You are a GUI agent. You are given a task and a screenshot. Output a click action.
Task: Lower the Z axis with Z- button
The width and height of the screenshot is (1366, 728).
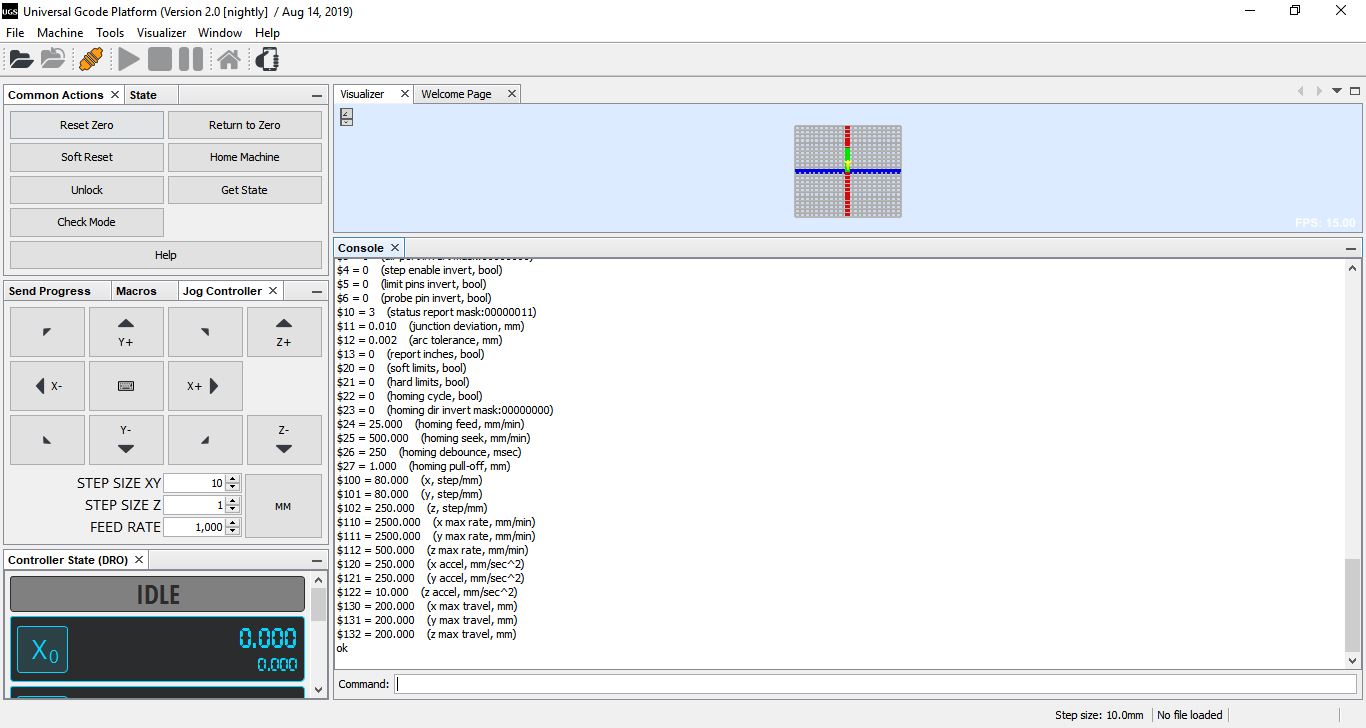tap(284, 440)
